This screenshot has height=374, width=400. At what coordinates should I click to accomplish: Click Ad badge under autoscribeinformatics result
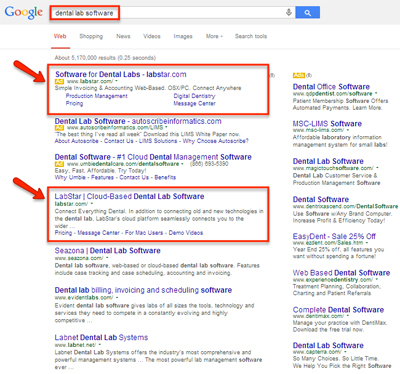pyautogui.click(x=59, y=128)
